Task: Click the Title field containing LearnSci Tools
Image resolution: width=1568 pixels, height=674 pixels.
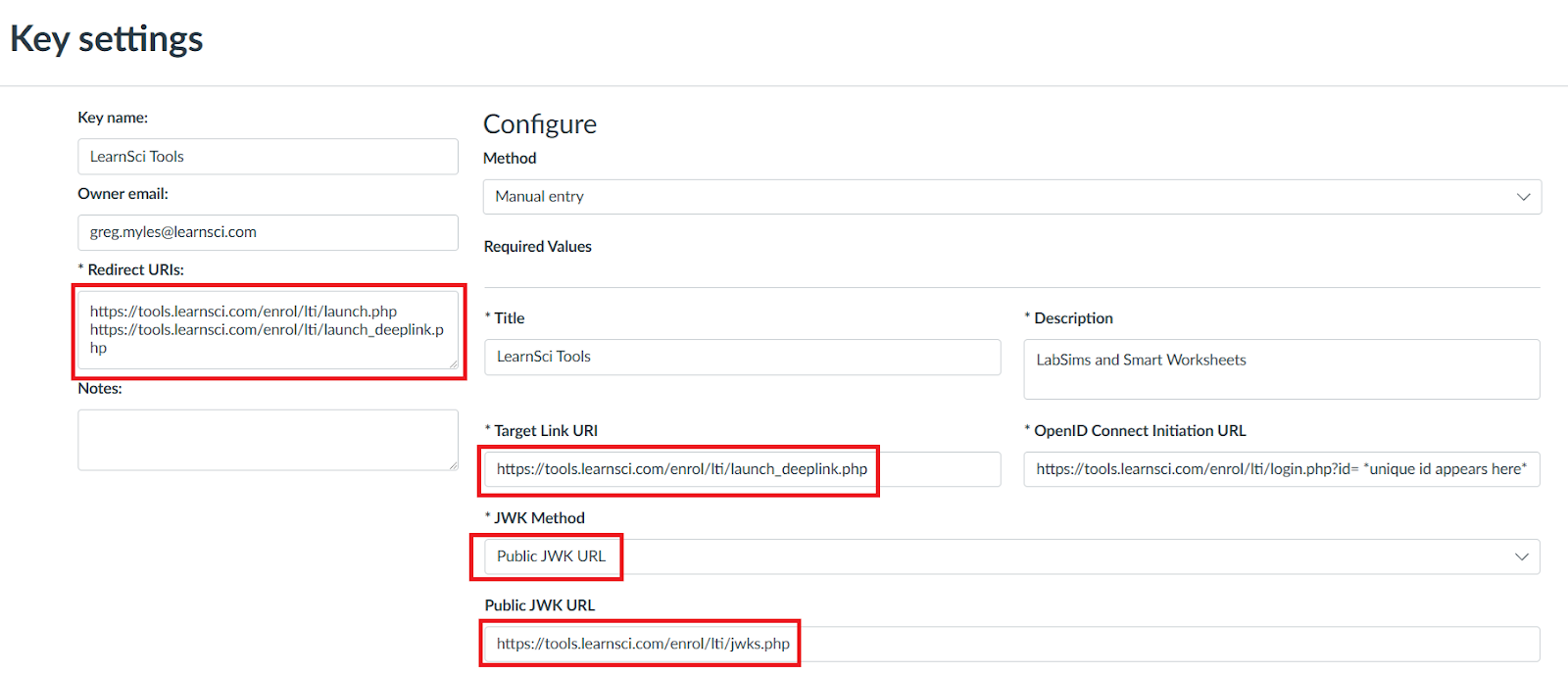Action: click(742, 357)
